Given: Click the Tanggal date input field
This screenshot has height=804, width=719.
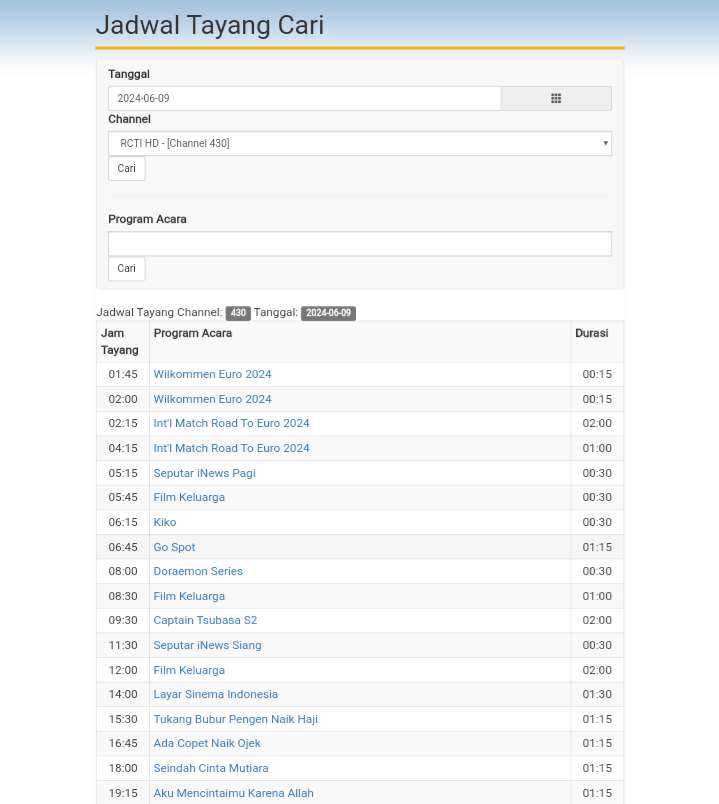Looking at the screenshot, I should coord(304,98).
